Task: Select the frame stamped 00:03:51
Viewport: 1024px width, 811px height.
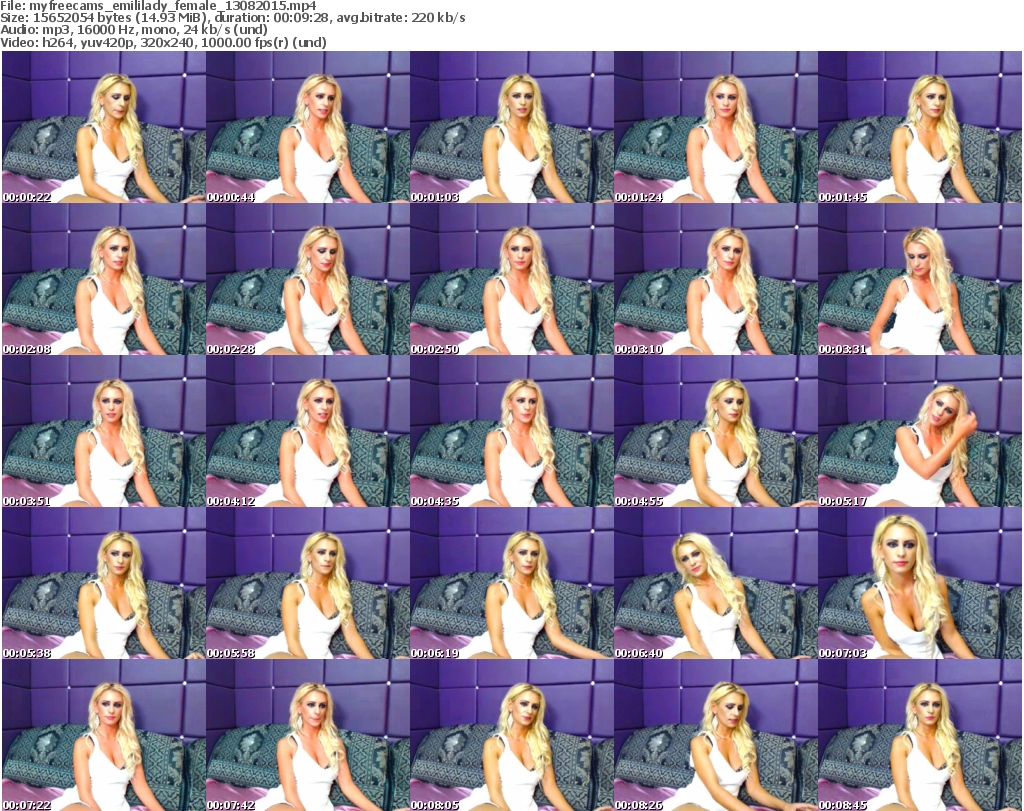Action: coord(104,431)
